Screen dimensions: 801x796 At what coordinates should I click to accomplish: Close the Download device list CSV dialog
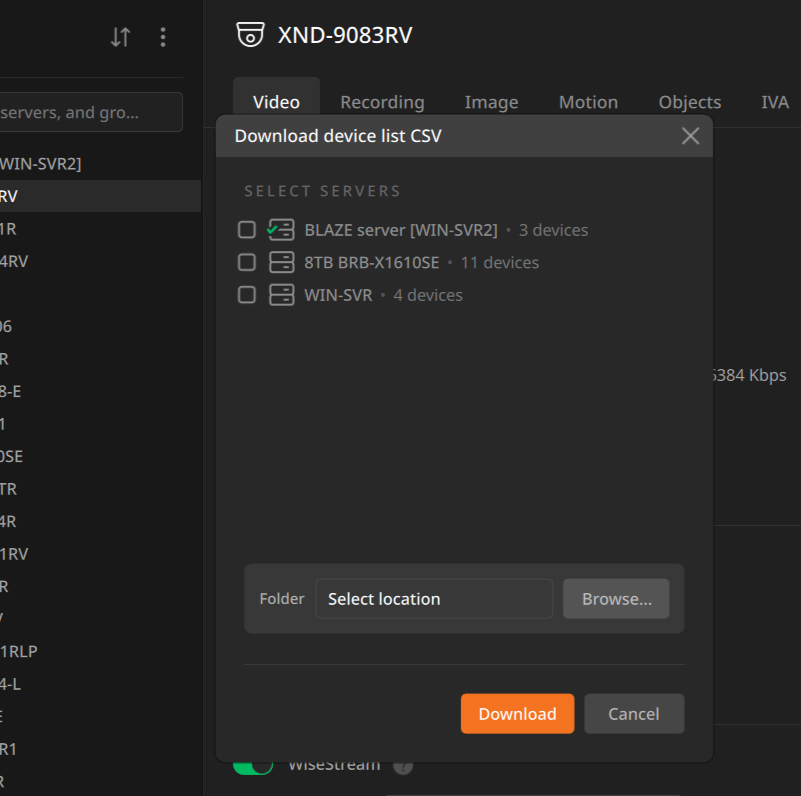click(690, 136)
